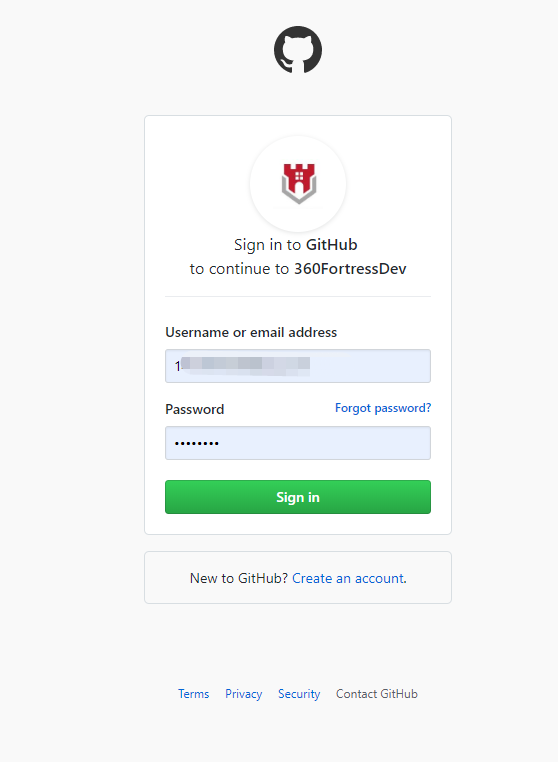The image size is (558, 762).
Task: Click the "Password" field label
Action: [x=194, y=409]
